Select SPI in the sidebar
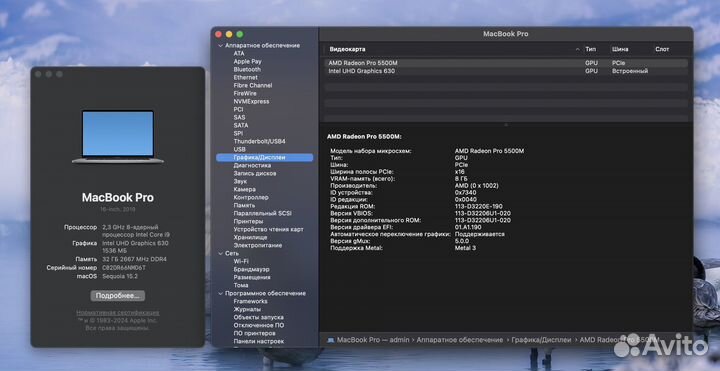The image size is (720, 371). coord(238,133)
